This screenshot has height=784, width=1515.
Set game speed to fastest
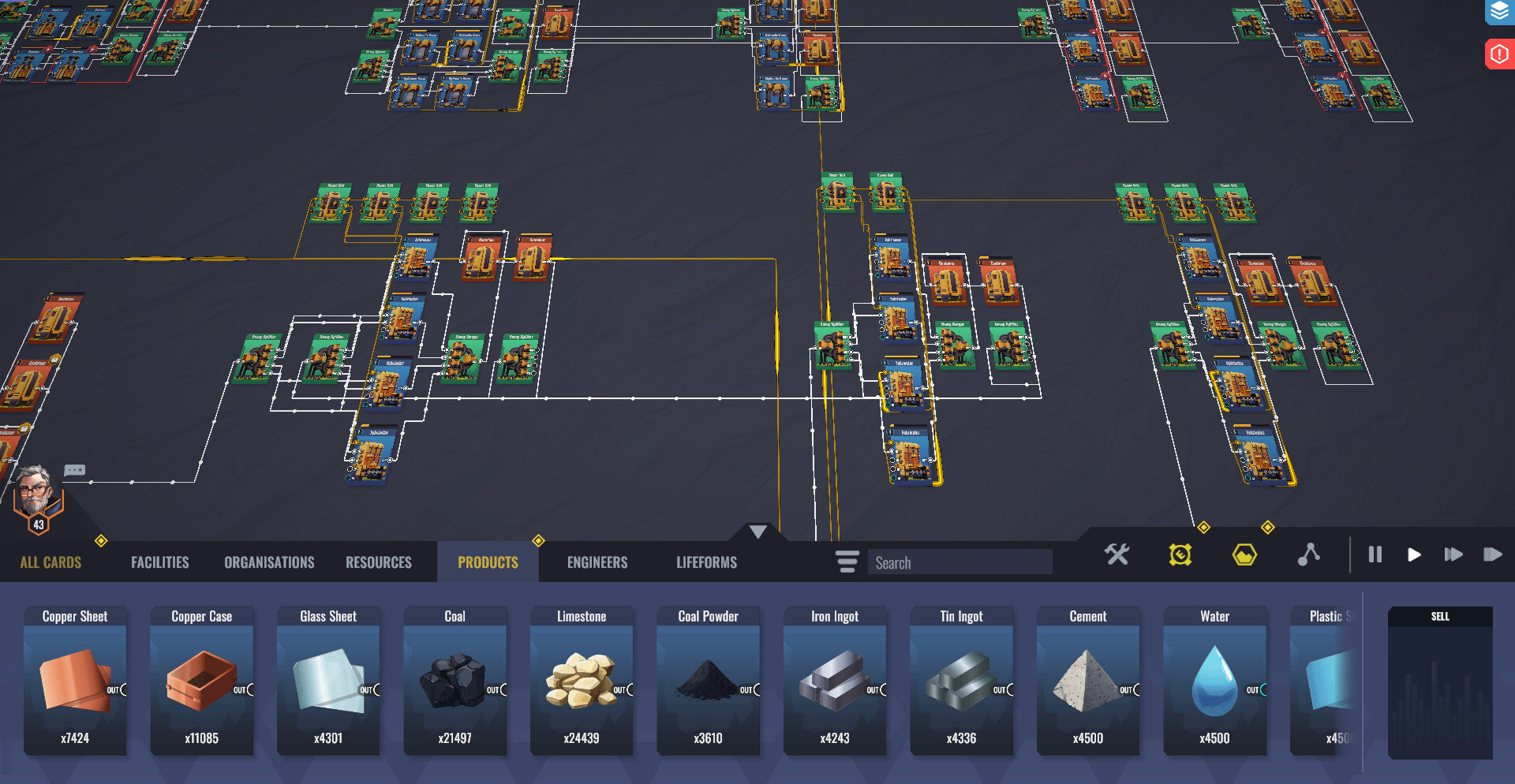(x=1492, y=554)
